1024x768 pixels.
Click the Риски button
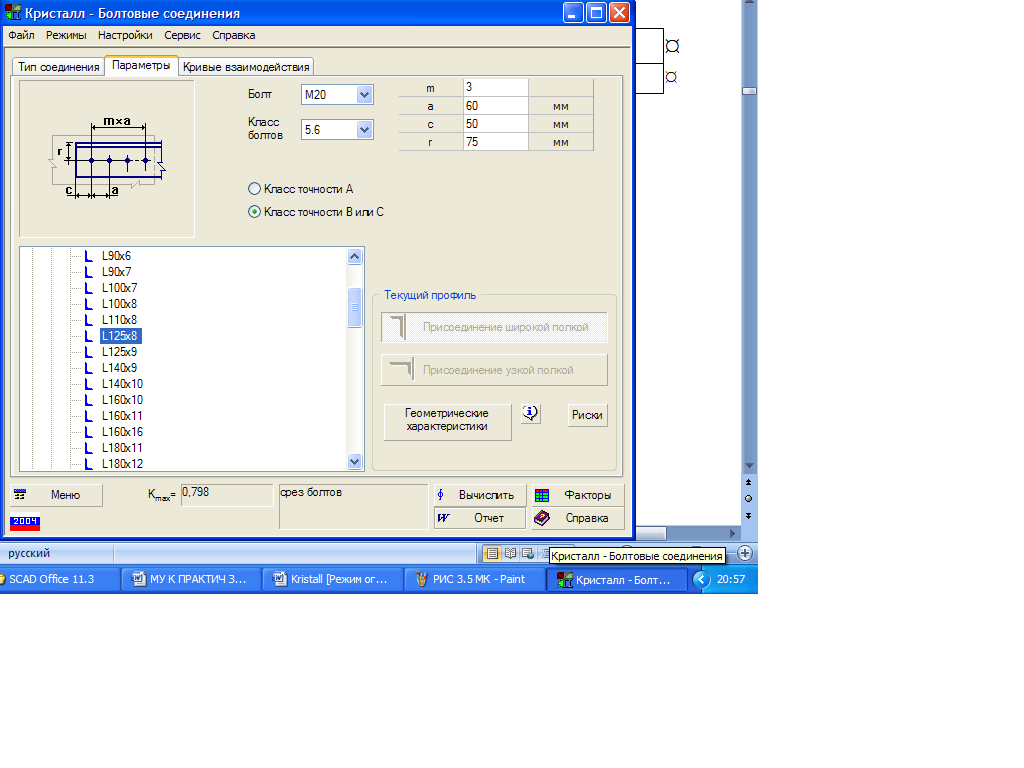coord(587,415)
